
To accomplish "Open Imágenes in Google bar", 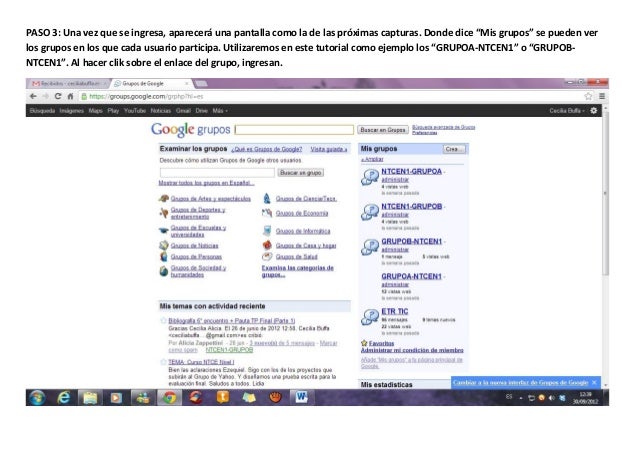I will 72,111.
